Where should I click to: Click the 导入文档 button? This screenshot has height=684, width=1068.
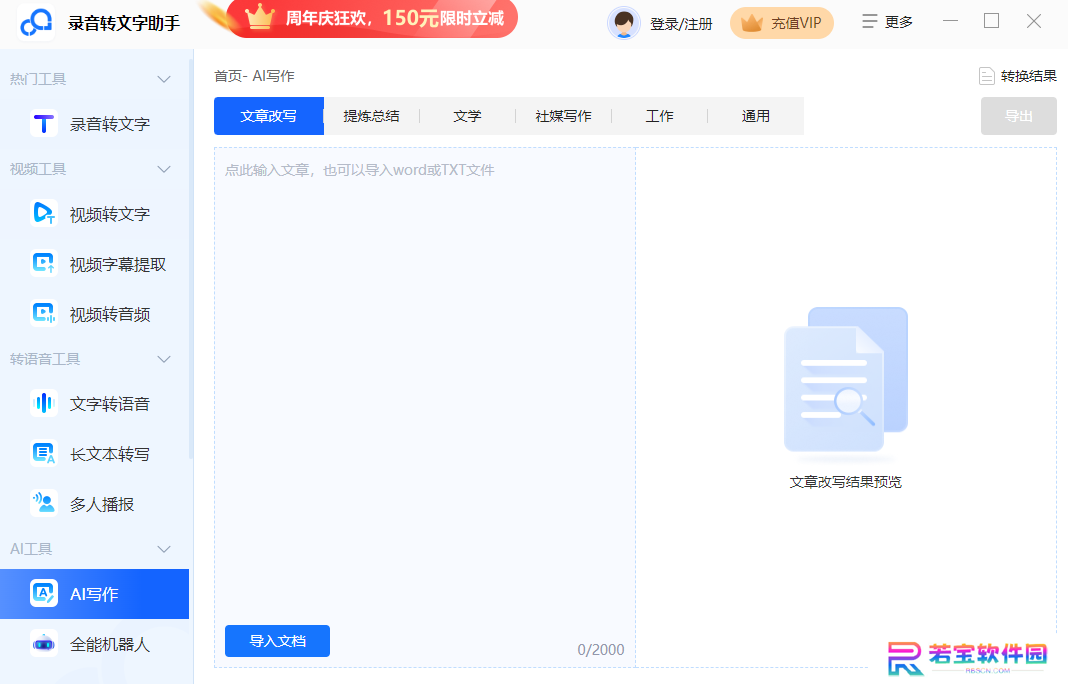(x=277, y=641)
